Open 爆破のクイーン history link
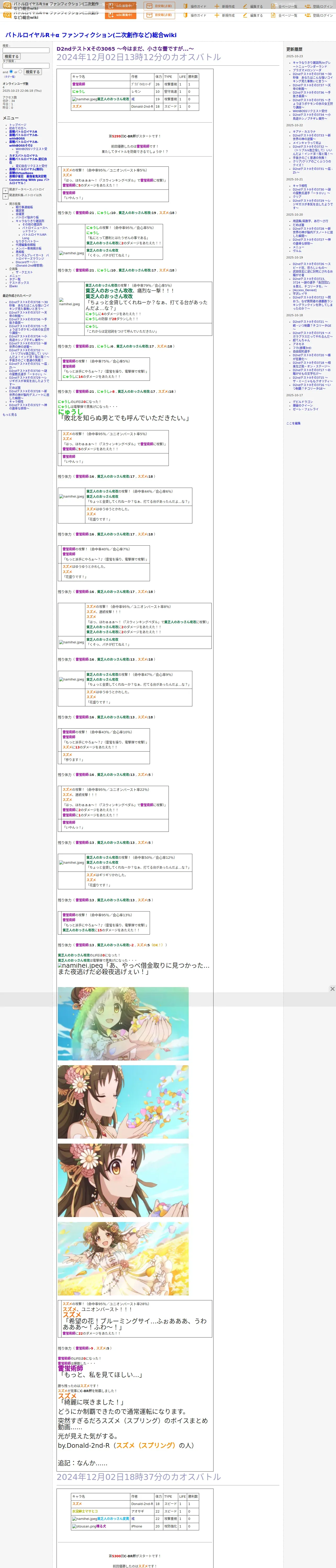This screenshot has height=1568, width=336. coord(303,405)
